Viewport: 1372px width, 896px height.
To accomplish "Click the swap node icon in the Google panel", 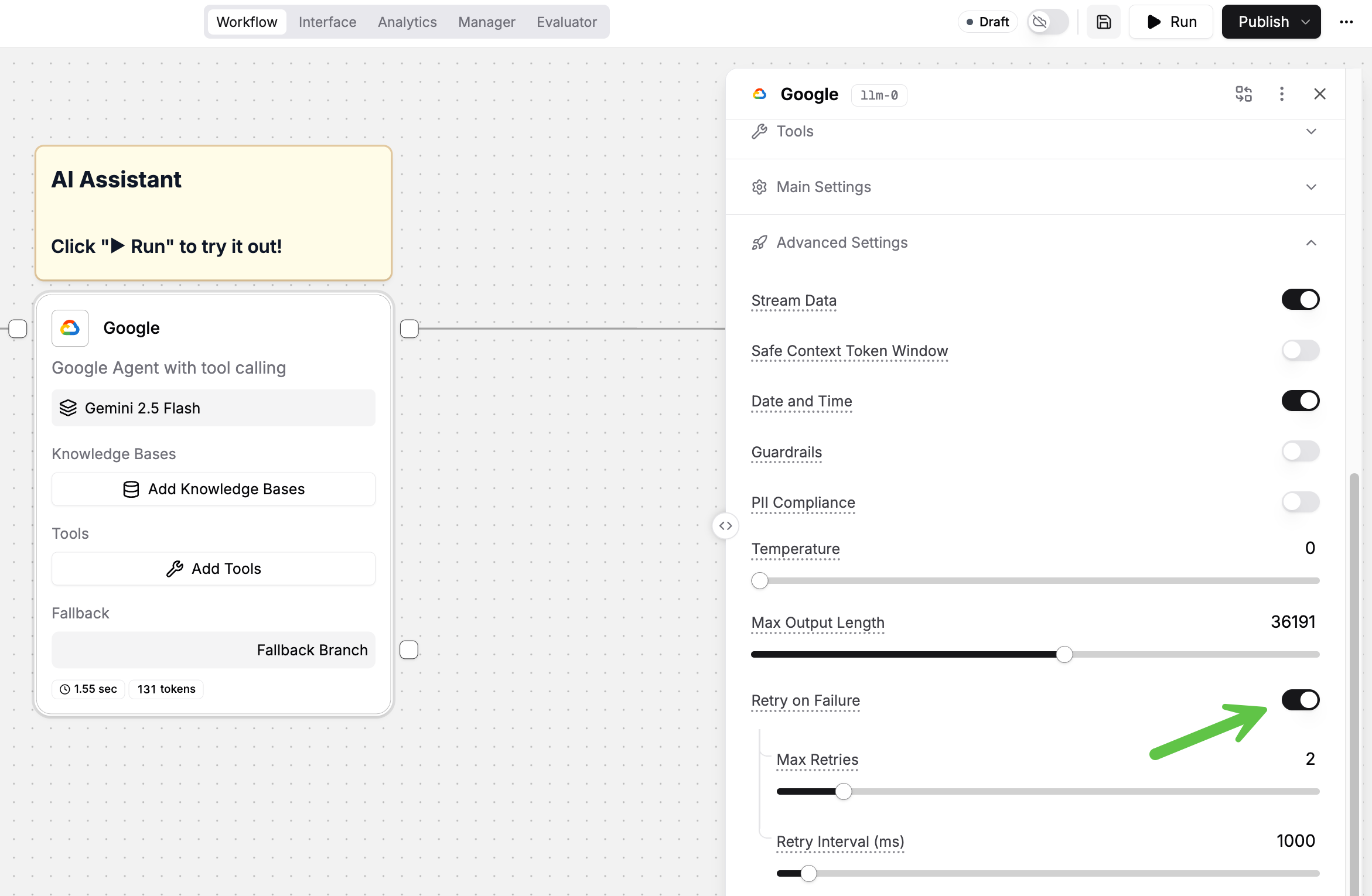I will point(1243,94).
